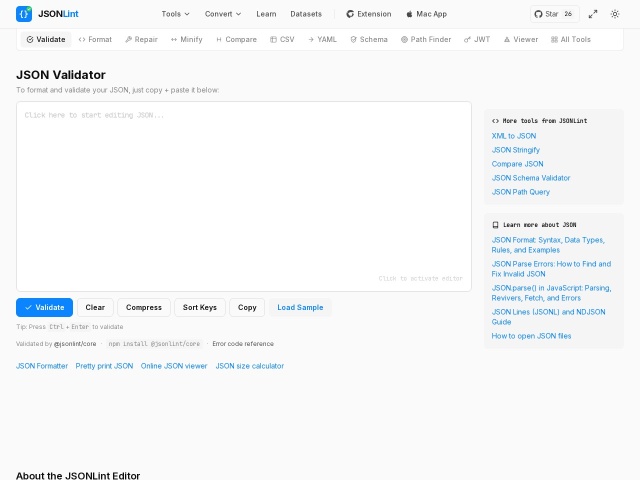Screen dimensions: 640x480
Task: Click the JWT key icon
Action: (x=467, y=40)
